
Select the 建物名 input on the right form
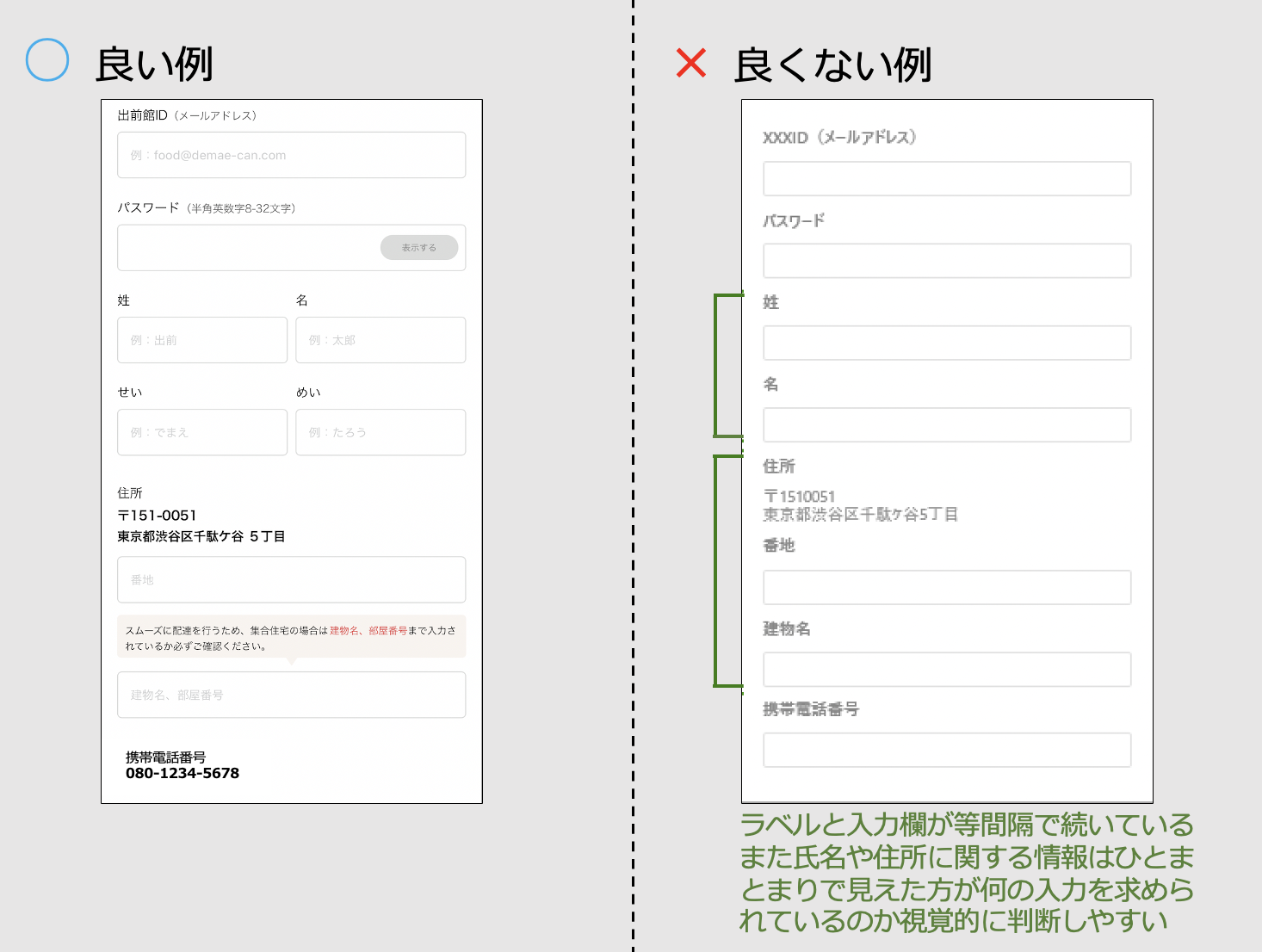(x=946, y=669)
